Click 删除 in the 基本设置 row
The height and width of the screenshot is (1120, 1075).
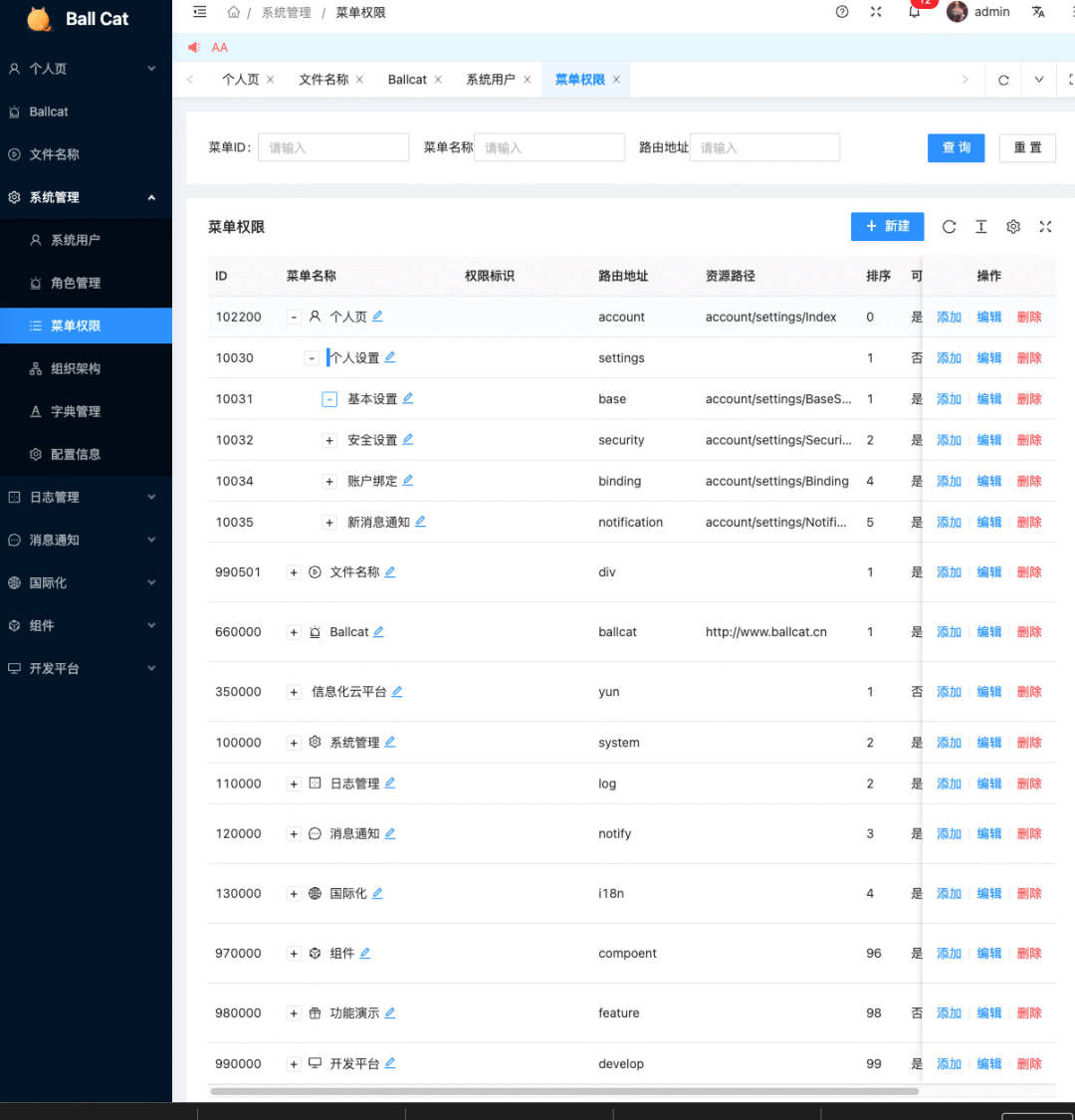pyautogui.click(x=1028, y=398)
